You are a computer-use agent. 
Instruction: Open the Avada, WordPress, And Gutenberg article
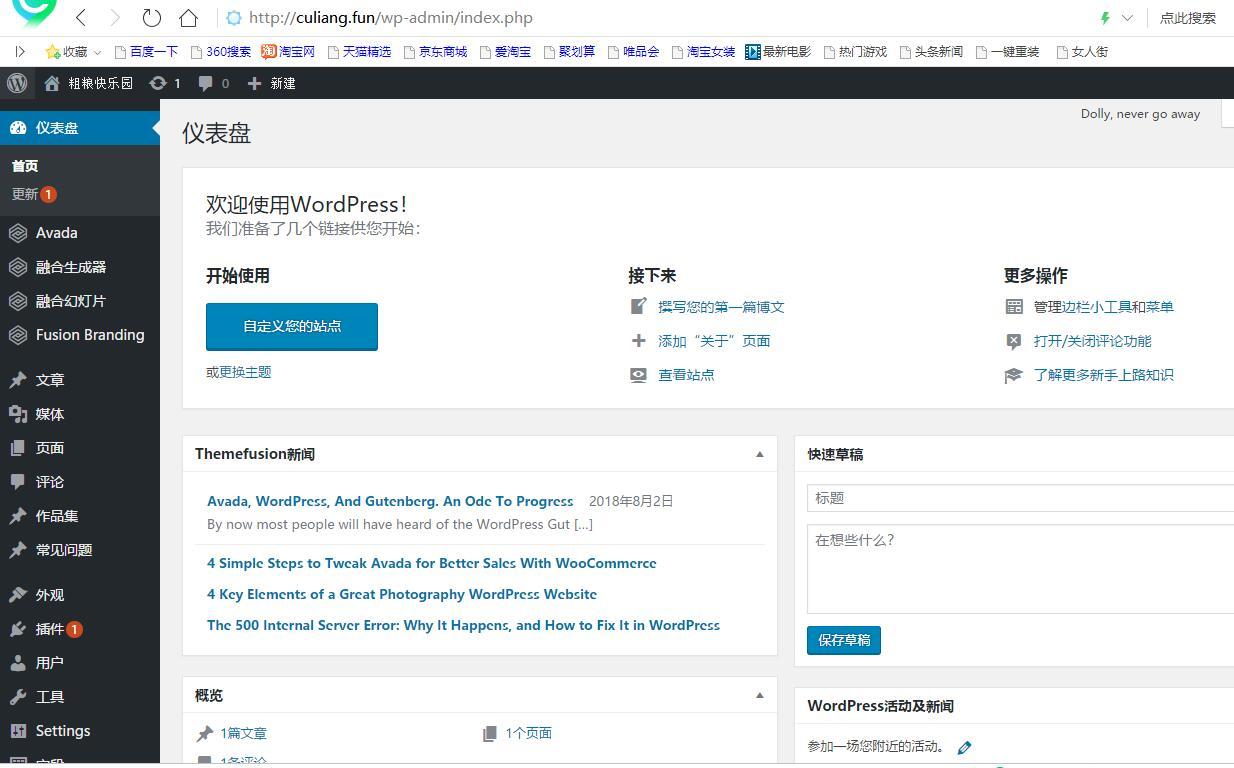[x=390, y=501]
